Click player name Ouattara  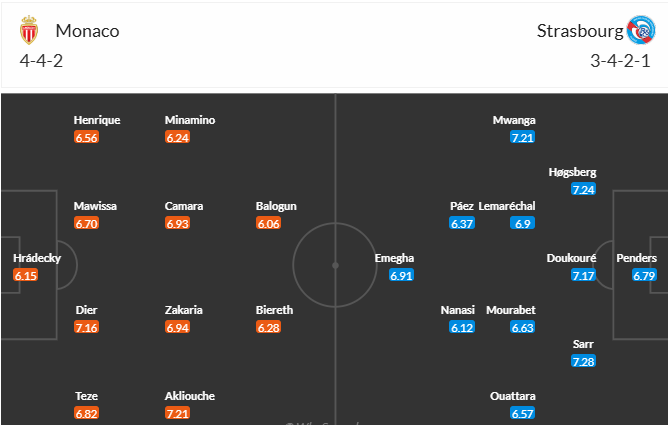(x=513, y=396)
